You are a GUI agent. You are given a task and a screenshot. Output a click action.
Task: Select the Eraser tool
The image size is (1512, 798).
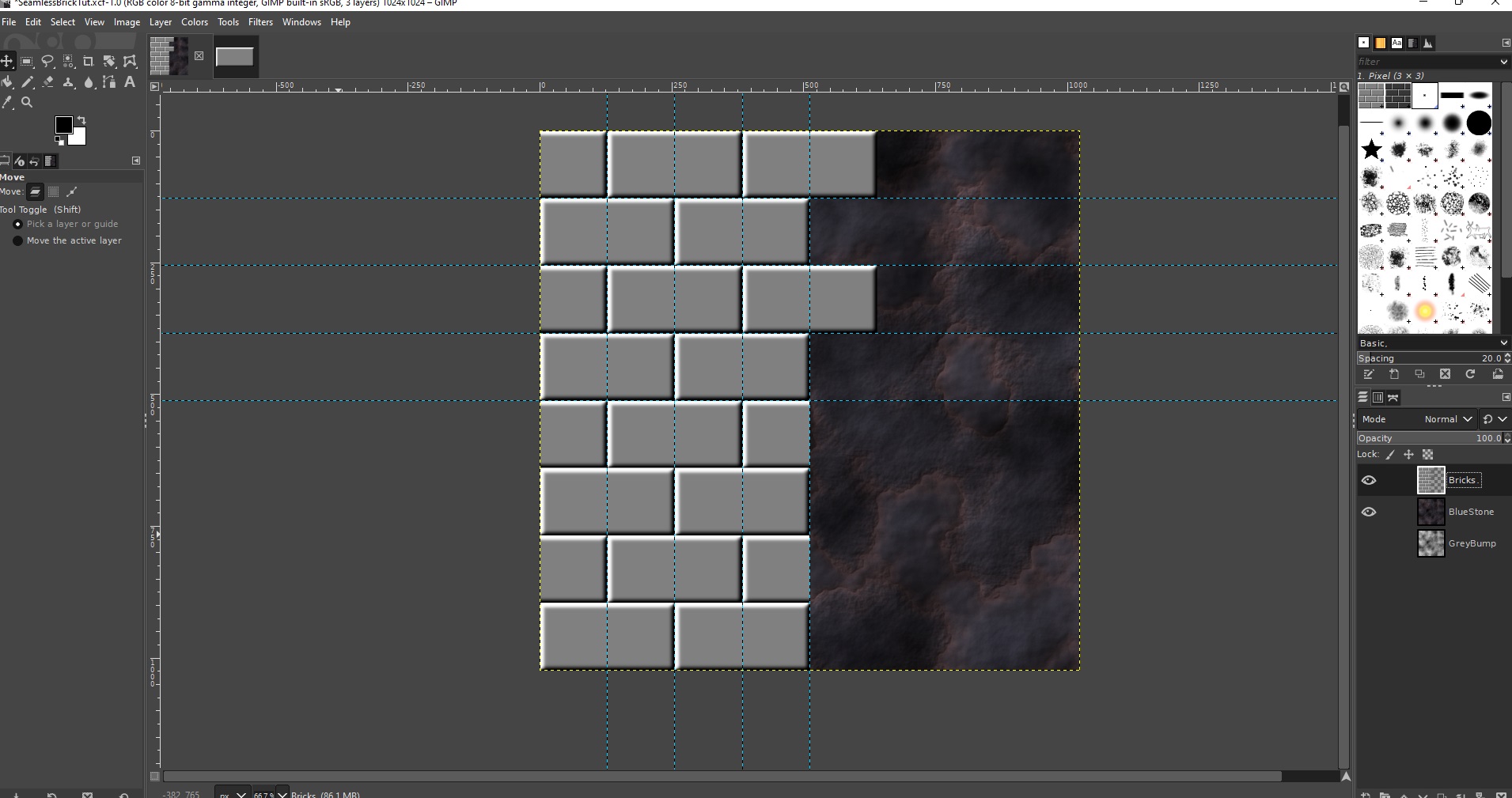[48, 82]
